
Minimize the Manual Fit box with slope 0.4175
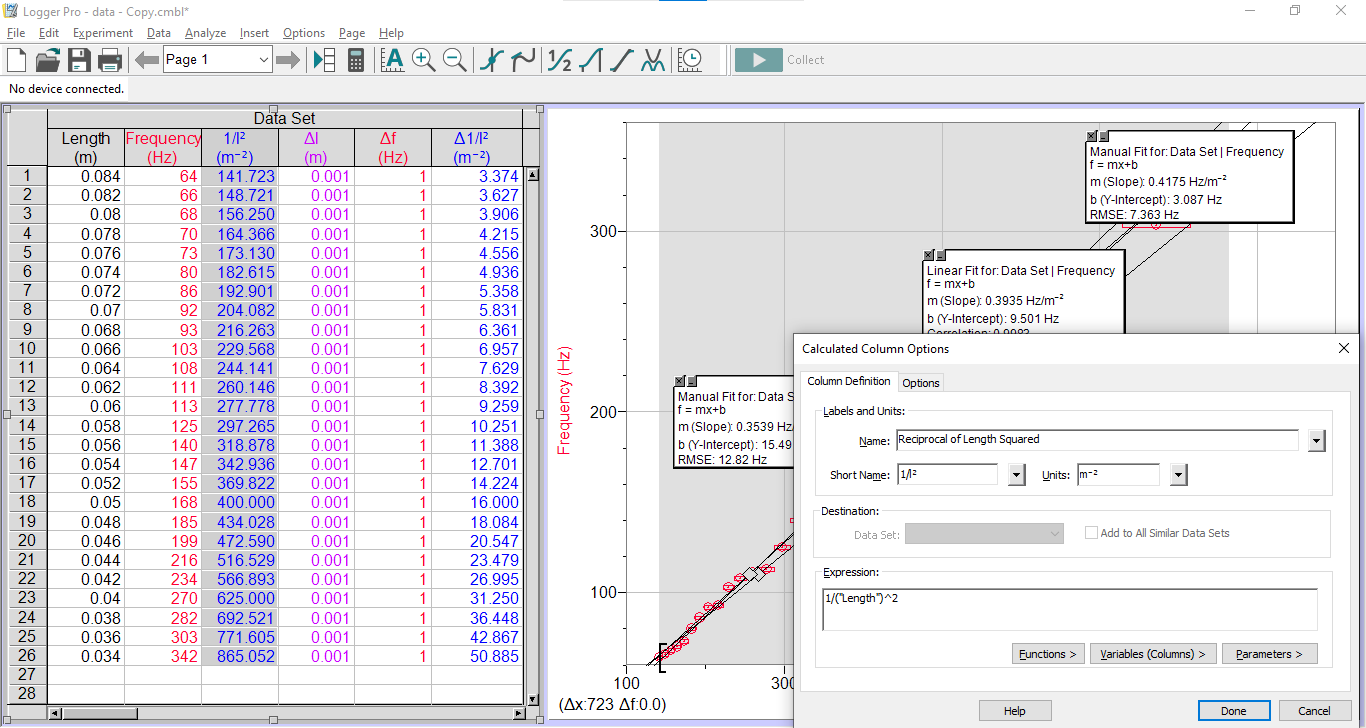pyautogui.click(x=1104, y=137)
